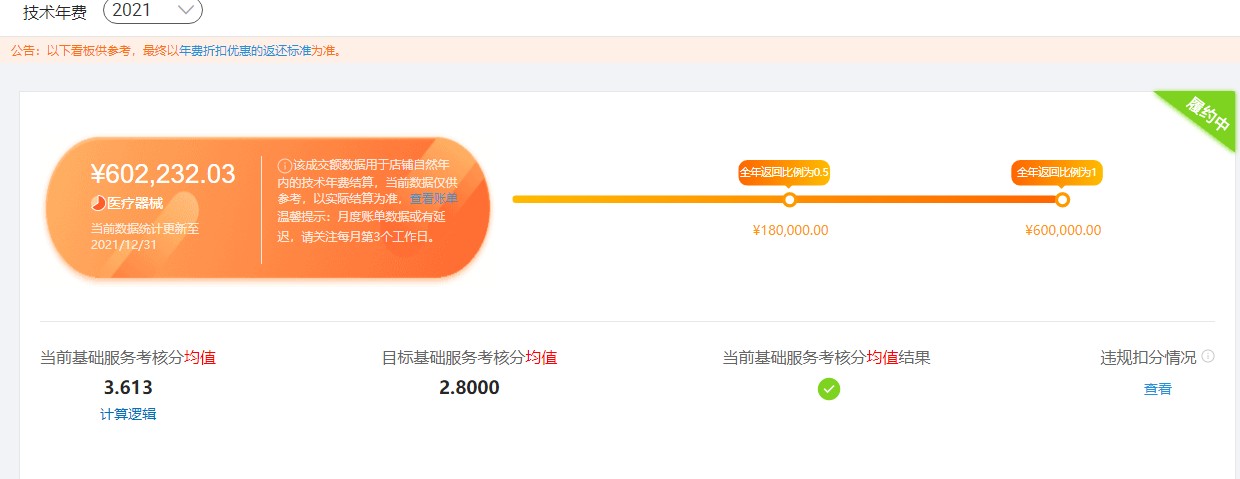The height and width of the screenshot is (479, 1240).
Task: Click the dropdown chevron beside 2021
Action: [184, 10]
